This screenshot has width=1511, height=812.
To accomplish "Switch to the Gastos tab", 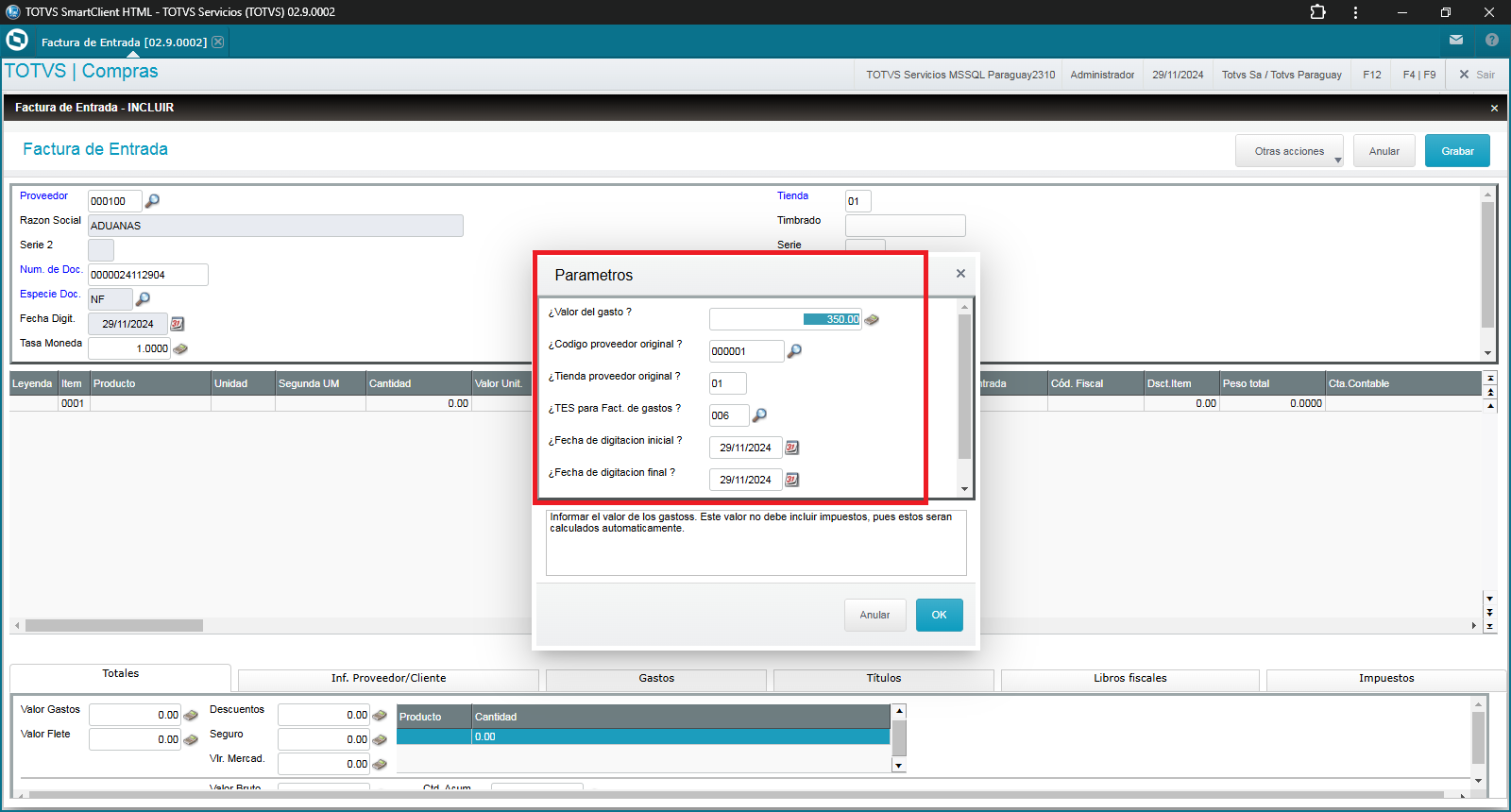I will click(x=656, y=679).
